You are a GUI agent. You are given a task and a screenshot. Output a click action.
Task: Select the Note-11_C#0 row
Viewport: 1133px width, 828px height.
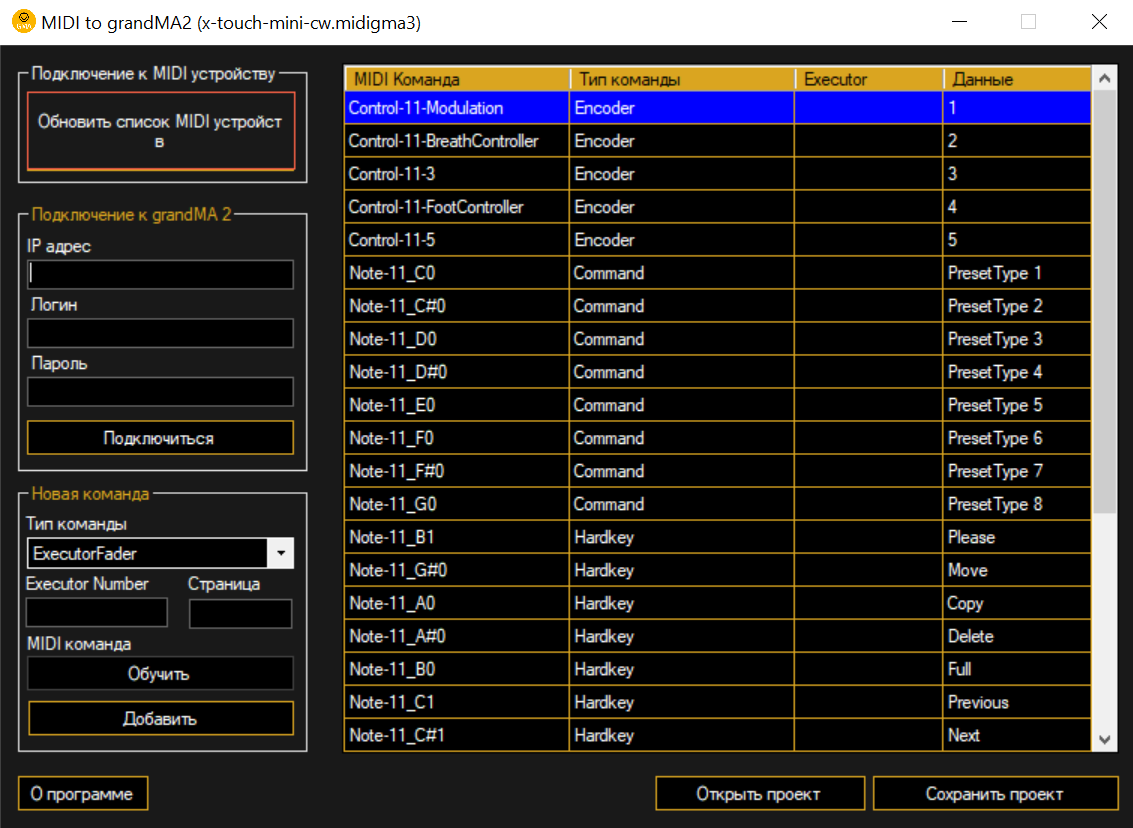point(718,306)
